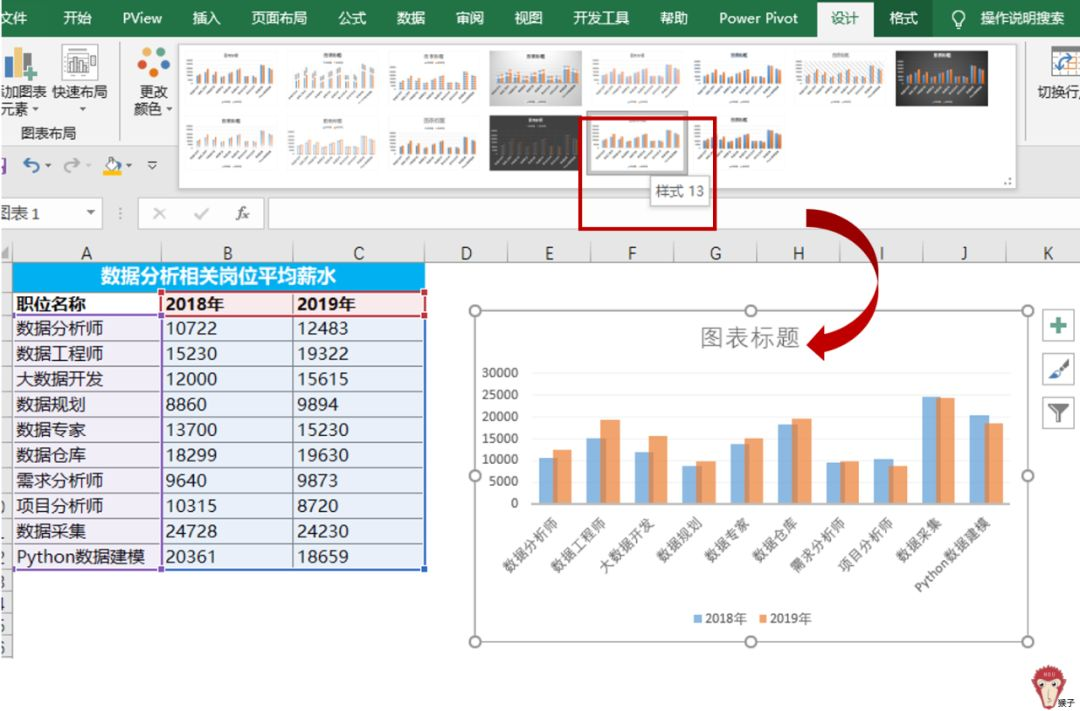Expand the Name Box dropdown arrow
Screen dimensions: 1080x711
coord(91,213)
